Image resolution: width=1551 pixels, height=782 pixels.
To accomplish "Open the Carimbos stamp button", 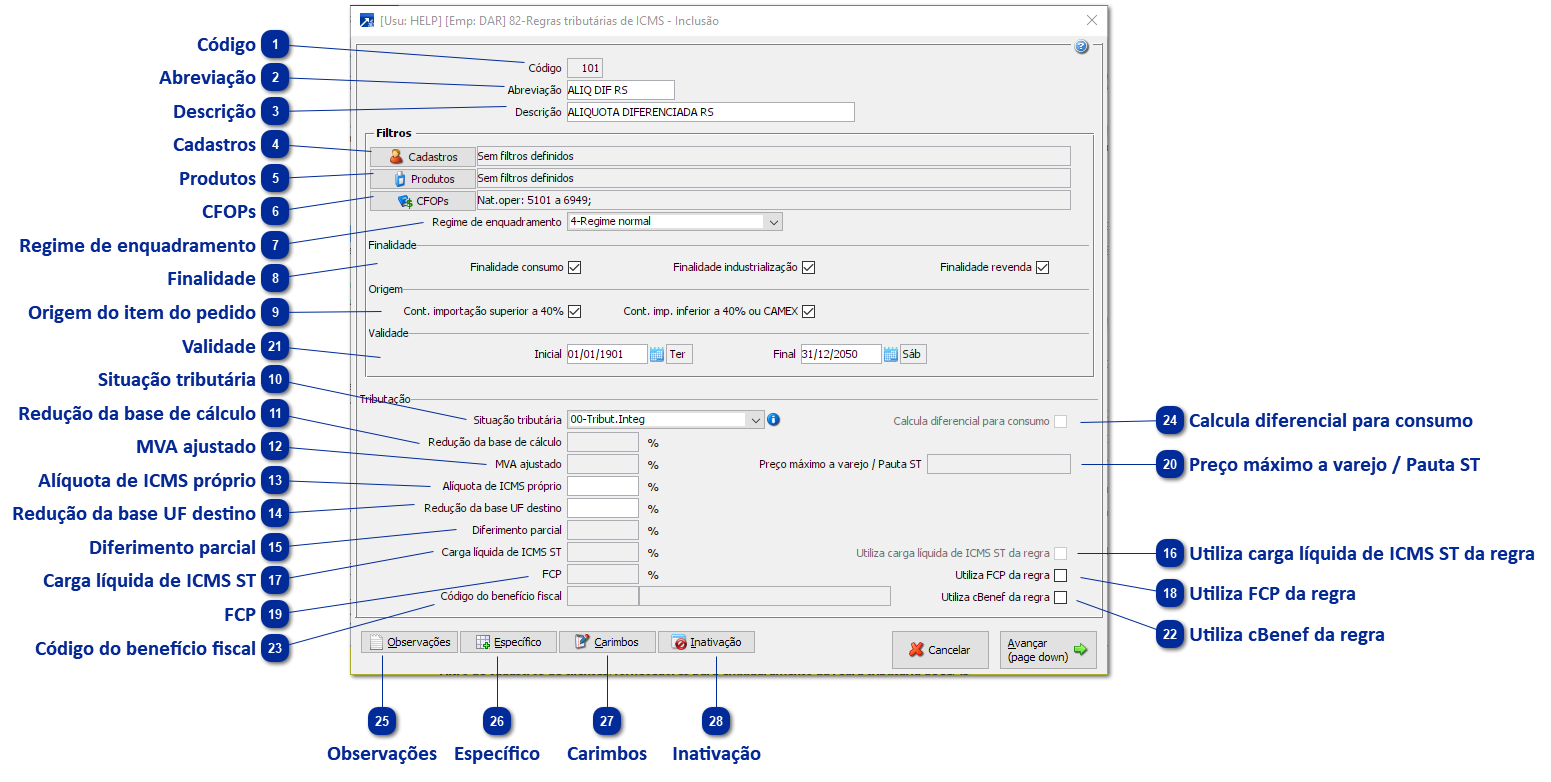I will [607, 642].
